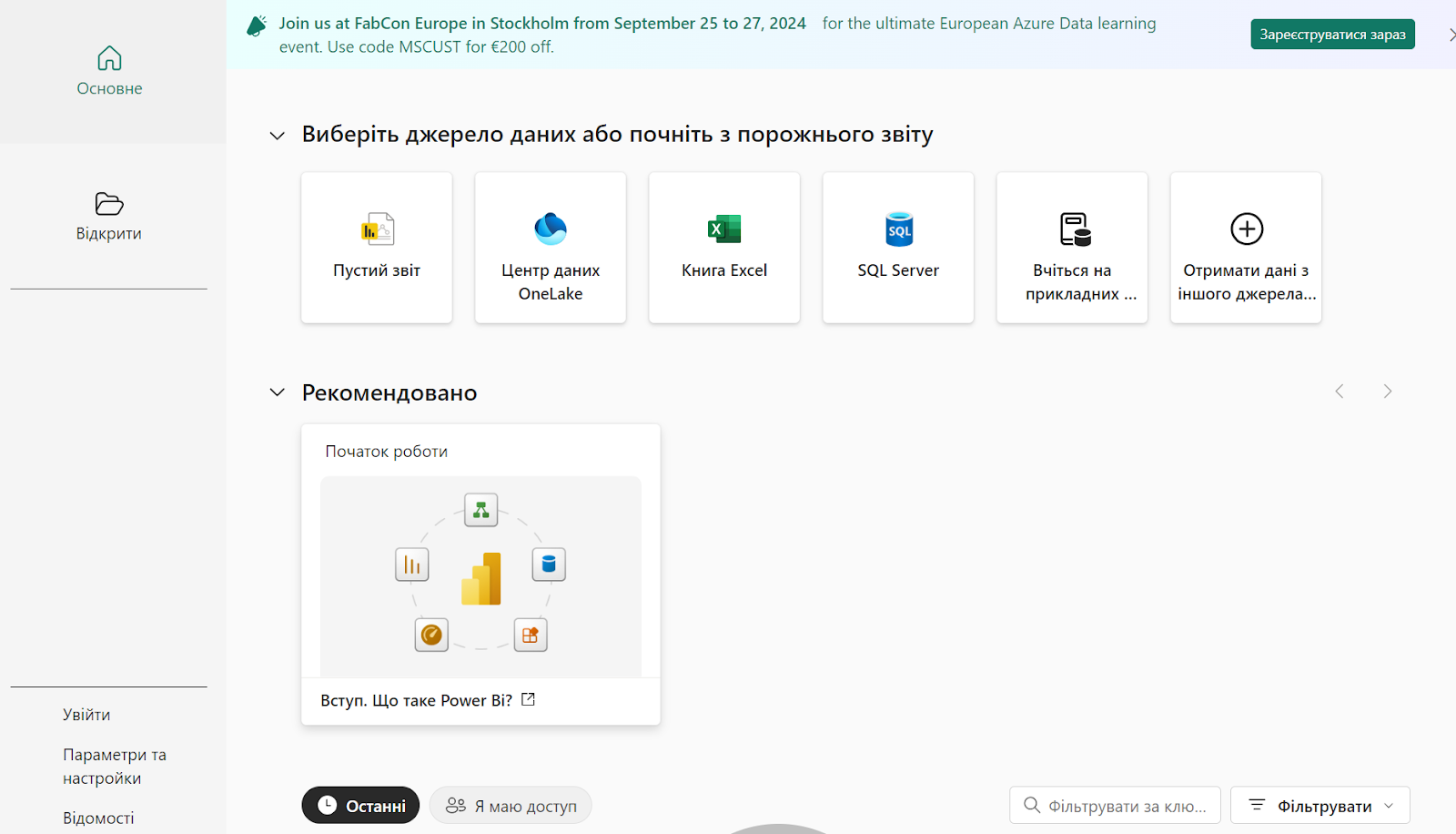The height and width of the screenshot is (834, 1456).
Task: Collapse the data source selection section
Action: click(278, 136)
